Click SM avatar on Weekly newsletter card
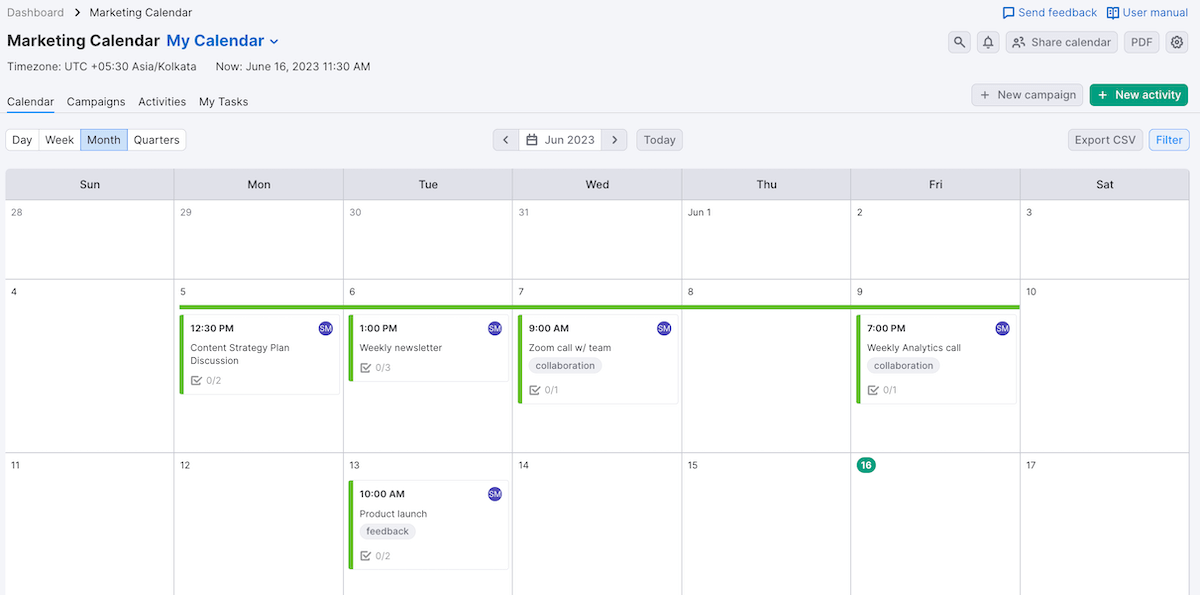Image resolution: width=1200 pixels, height=595 pixels. [x=495, y=329]
